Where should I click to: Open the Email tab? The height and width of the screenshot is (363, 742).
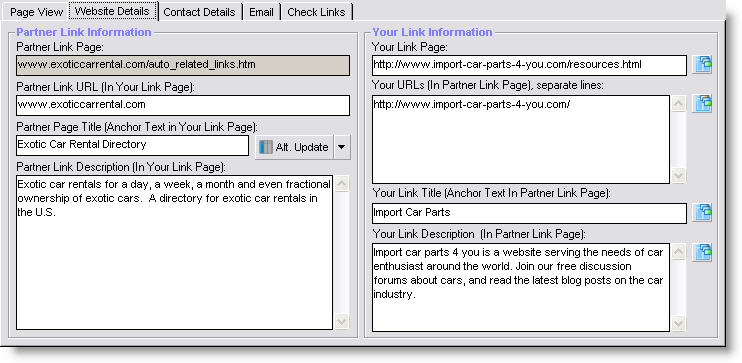[261, 12]
